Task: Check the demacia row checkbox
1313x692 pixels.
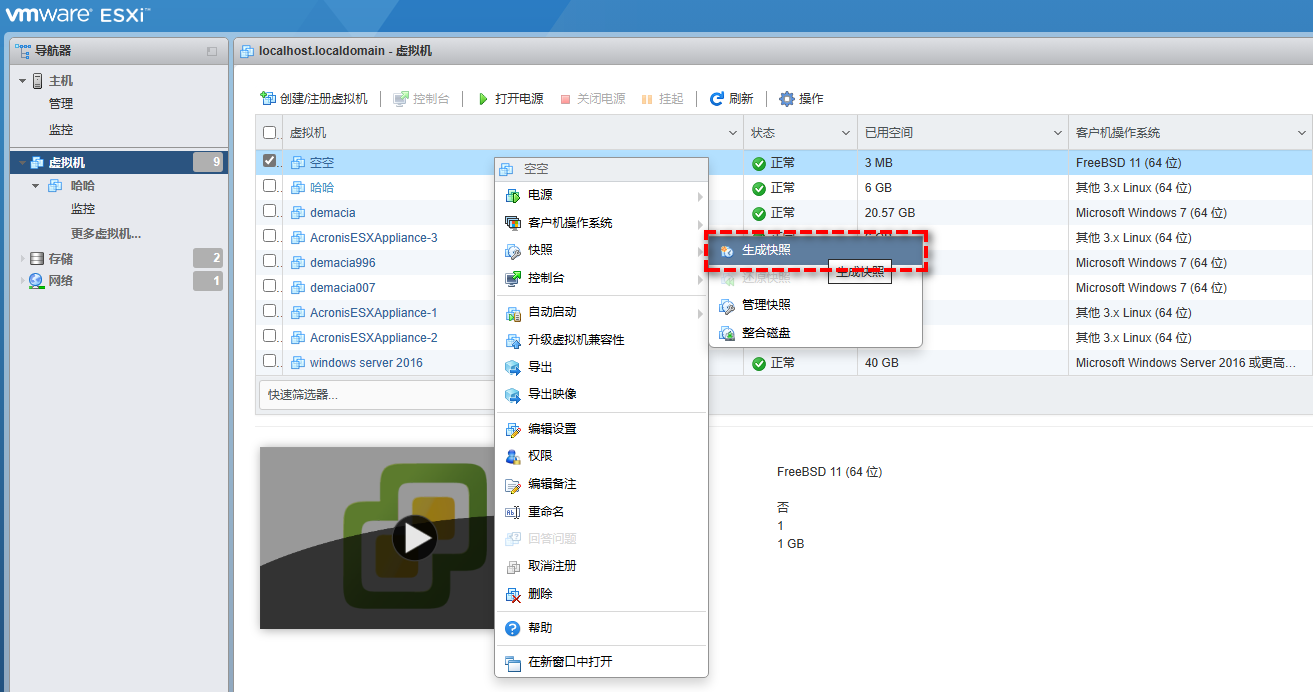Action: 270,211
